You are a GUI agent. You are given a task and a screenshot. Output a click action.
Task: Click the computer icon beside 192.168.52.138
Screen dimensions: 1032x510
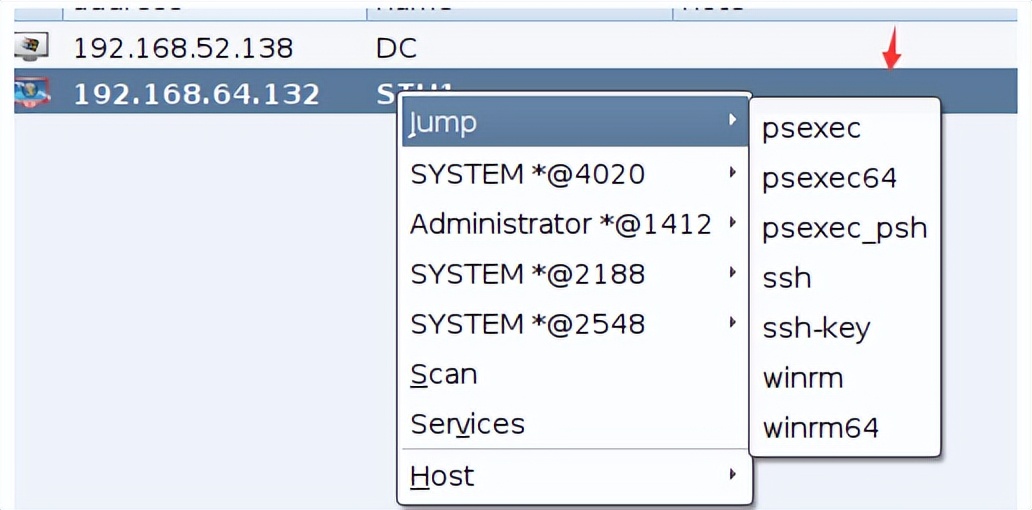coord(32,47)
